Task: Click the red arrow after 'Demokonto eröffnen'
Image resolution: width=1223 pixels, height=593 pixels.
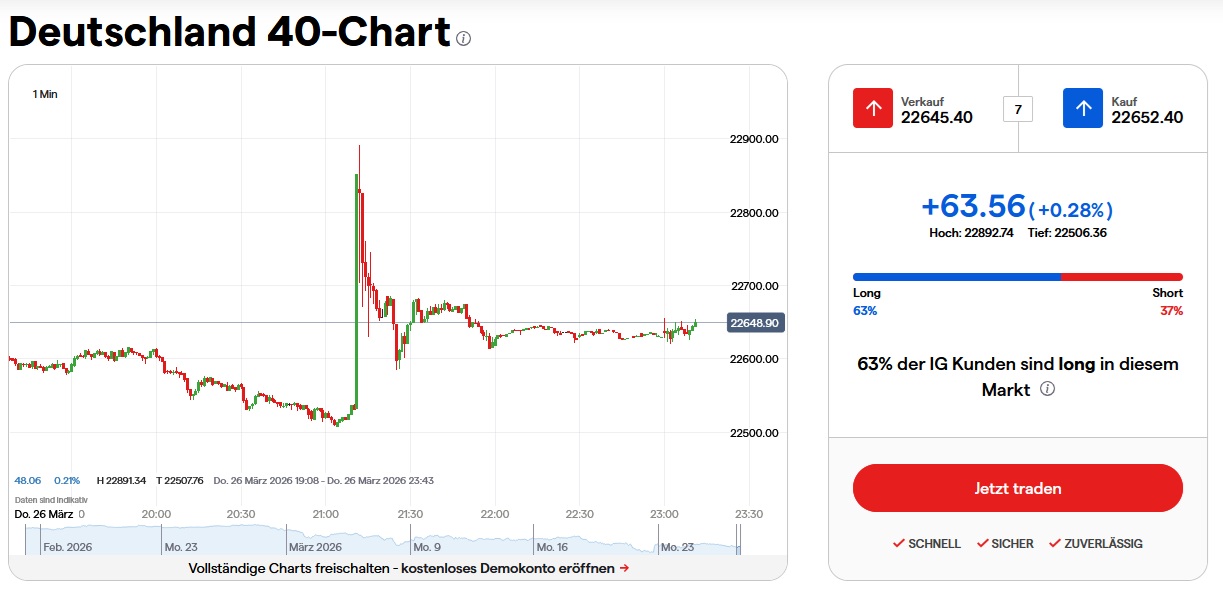Action: coord(624,568)
